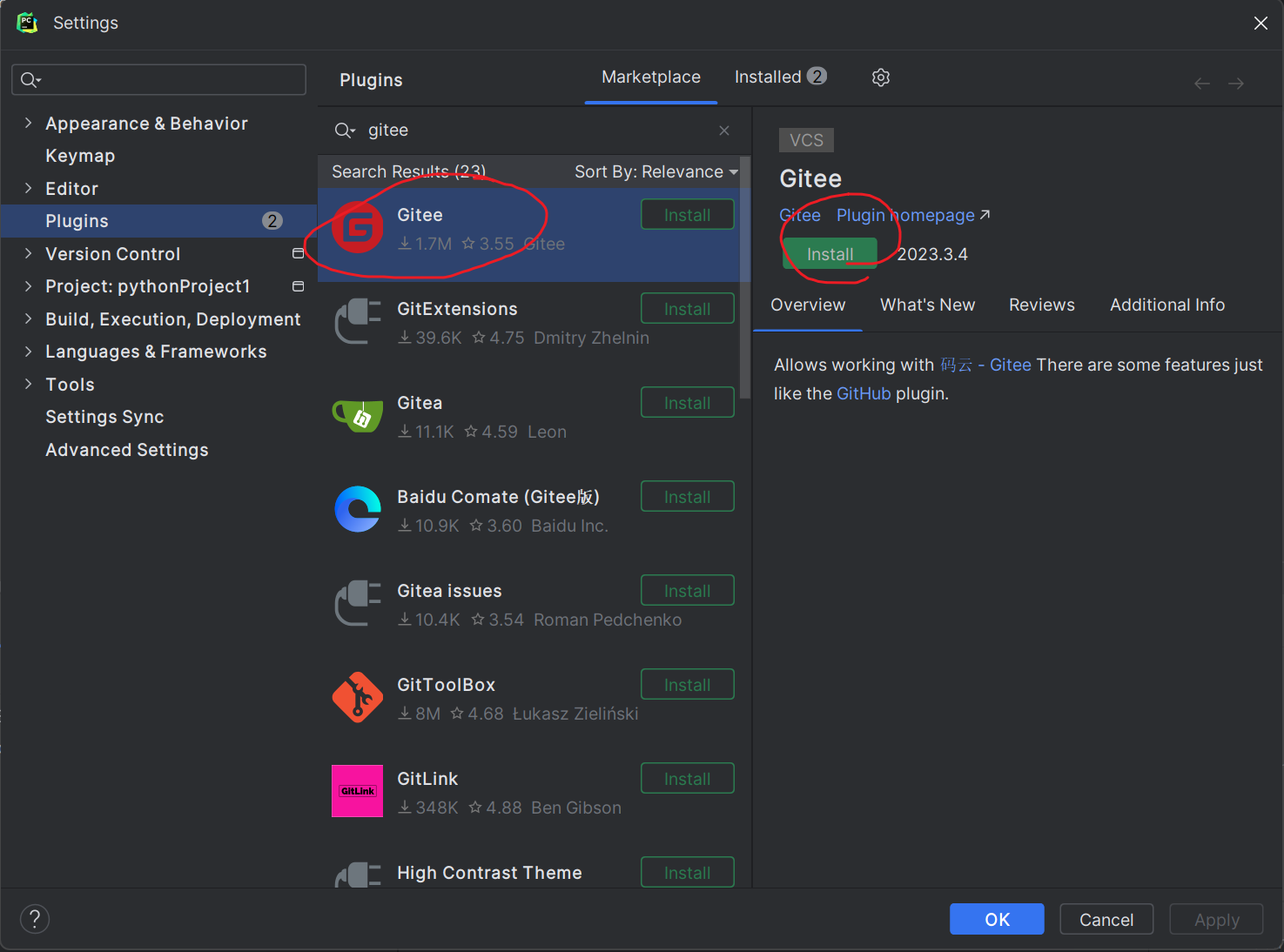Expand the Tools section
This screenshot has height=952, width=1284.
29,384
